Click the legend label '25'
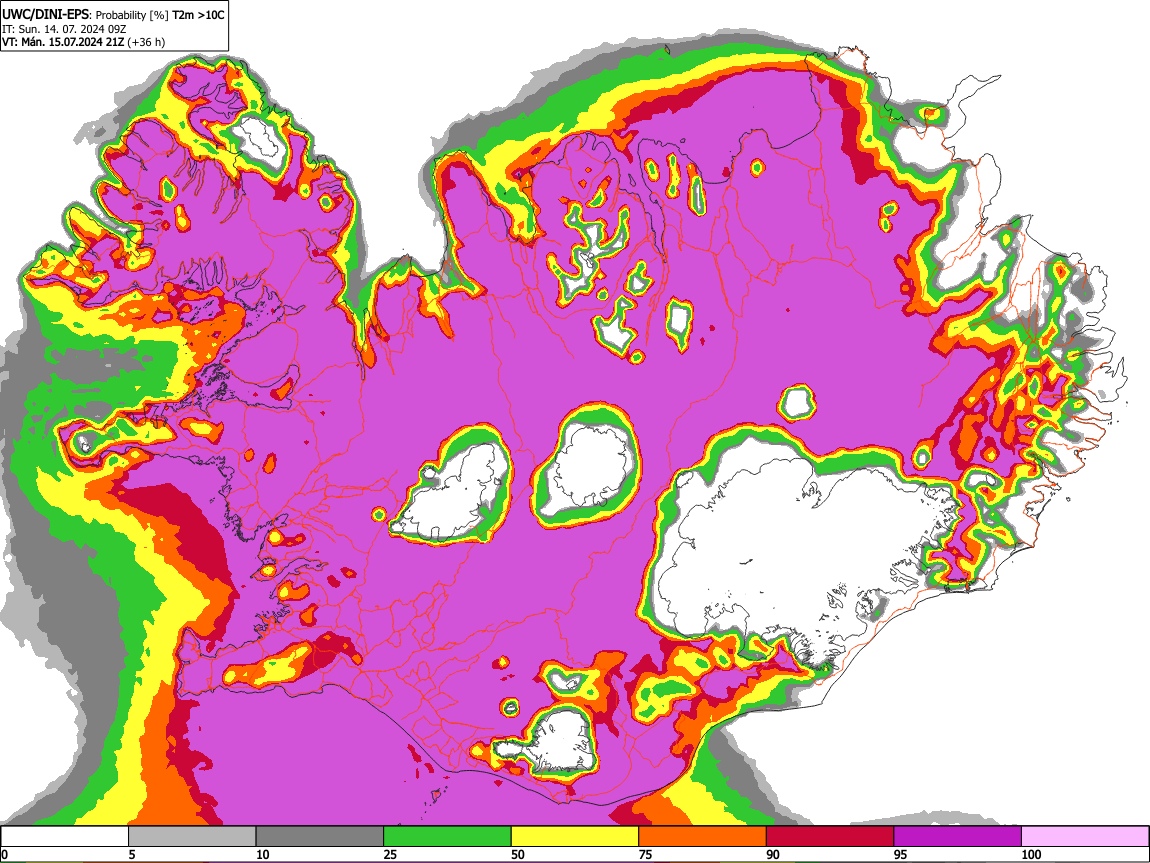 click(x=390, y=854)
